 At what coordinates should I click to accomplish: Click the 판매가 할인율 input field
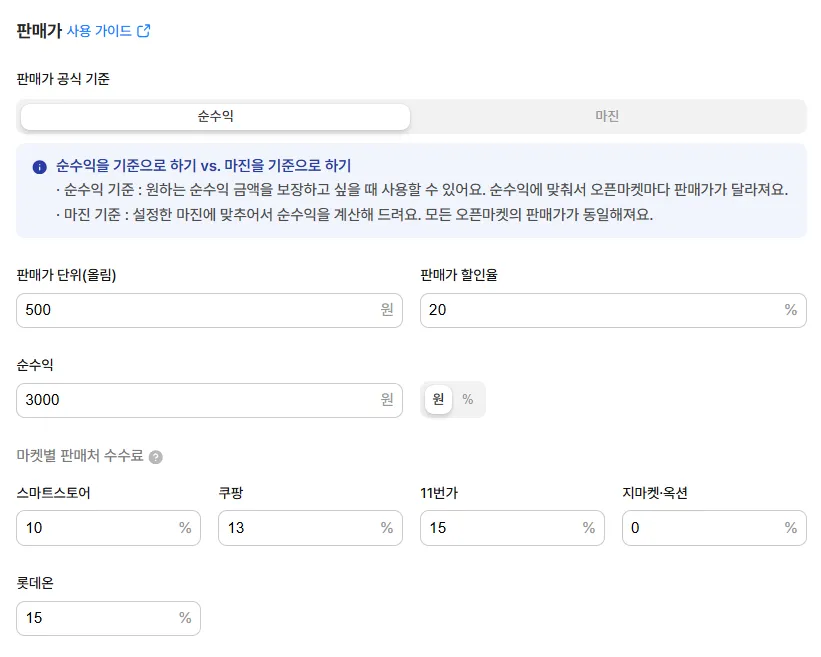click(613, 310)
